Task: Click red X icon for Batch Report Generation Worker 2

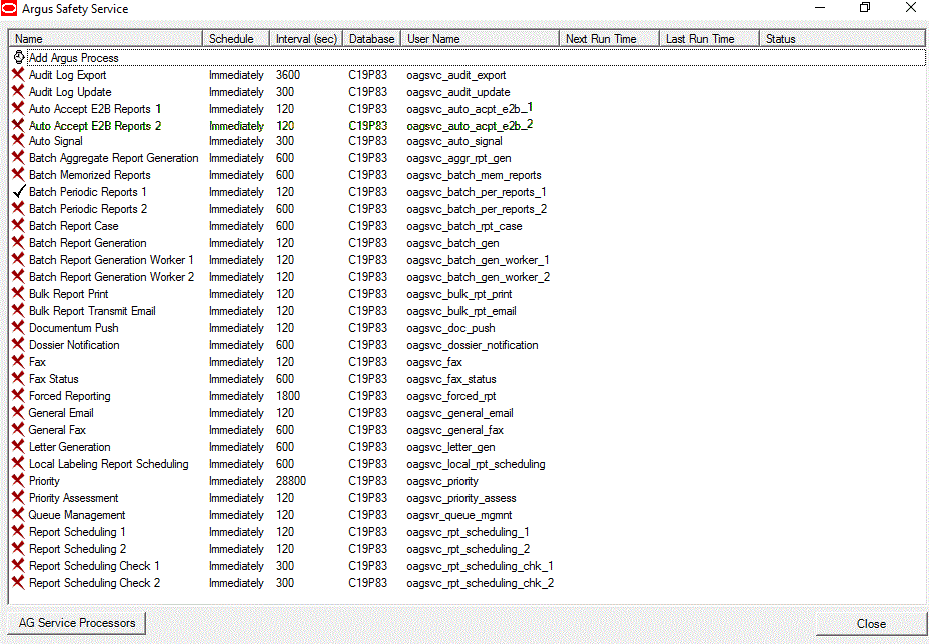Action: tap(18, 277)
